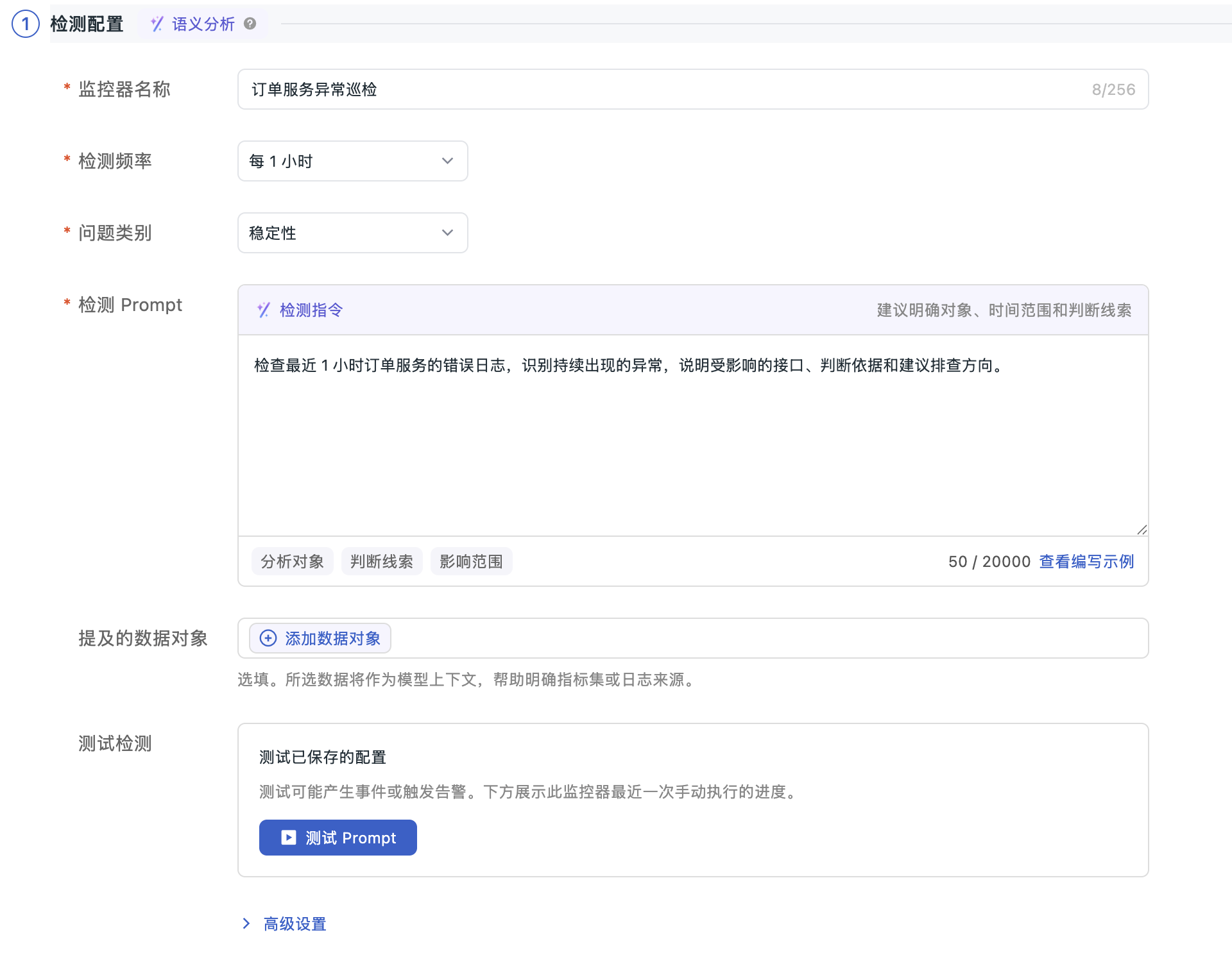This screenshot has height=962, width=1232.
Task: Expand the 高级设置 section
Action: pyautogui.click(x=284, y=924)
